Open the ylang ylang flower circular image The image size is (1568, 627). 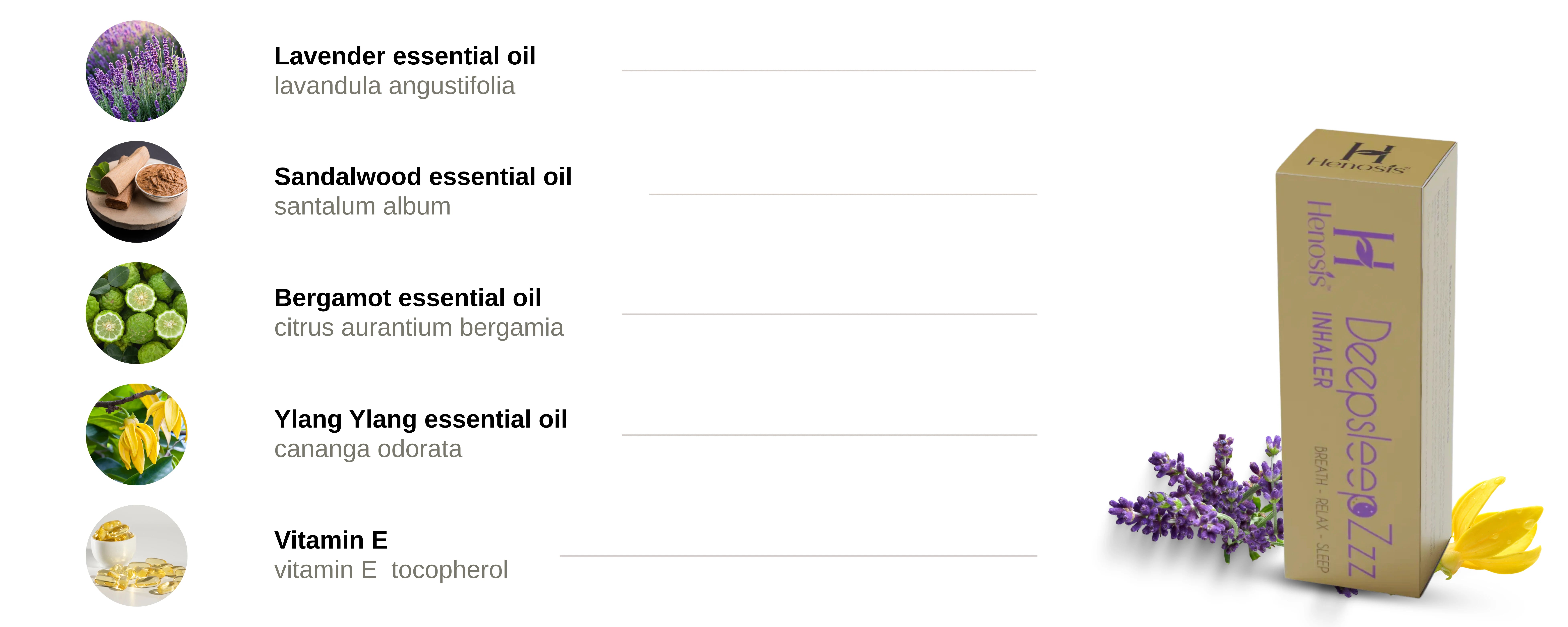(x=136, y=434)
